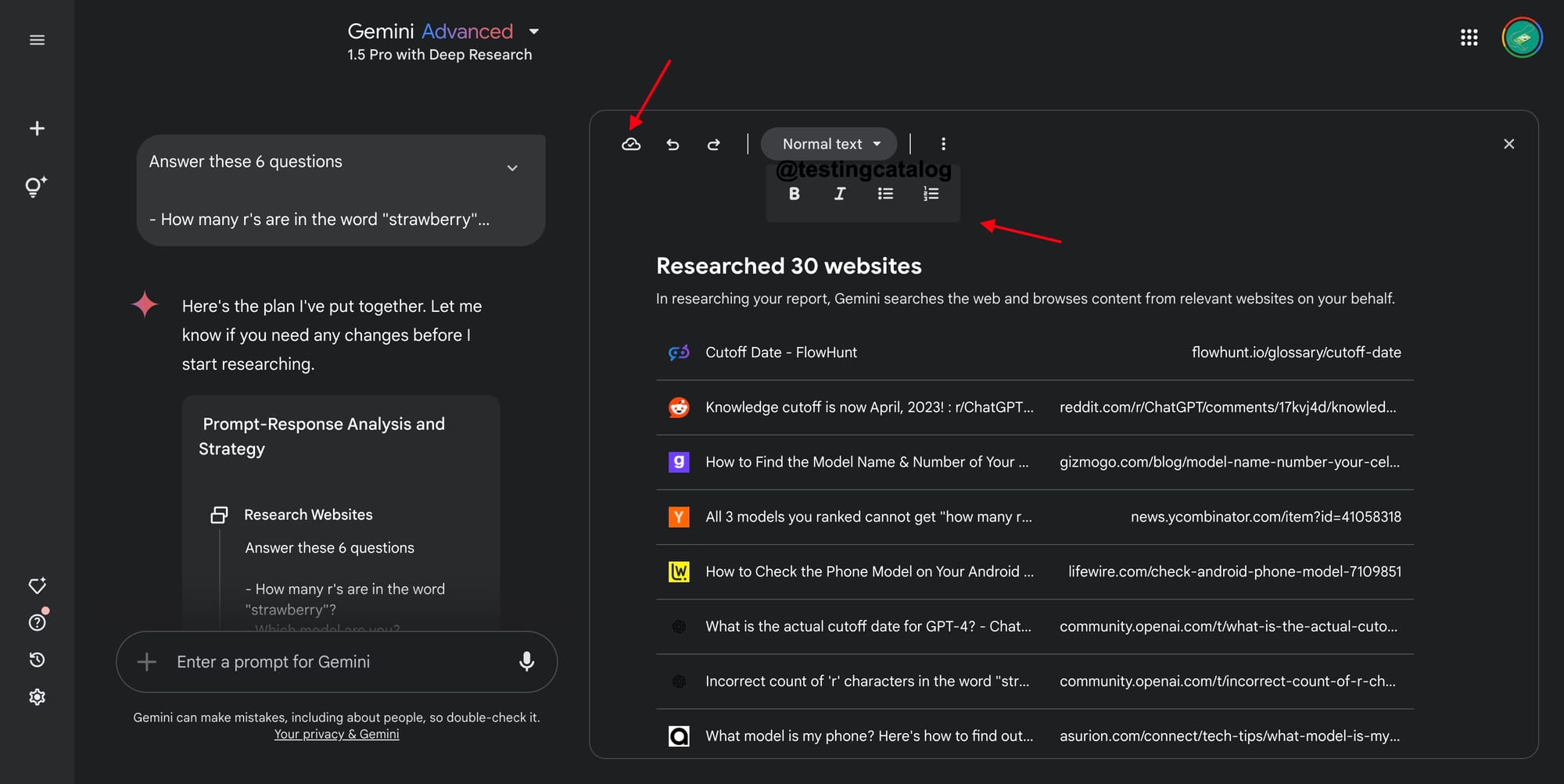This screenshot has height=784, width=1564.
Task: Expand the "Answer these 6 questions" prompt
Action: click(x=512, y=168)
